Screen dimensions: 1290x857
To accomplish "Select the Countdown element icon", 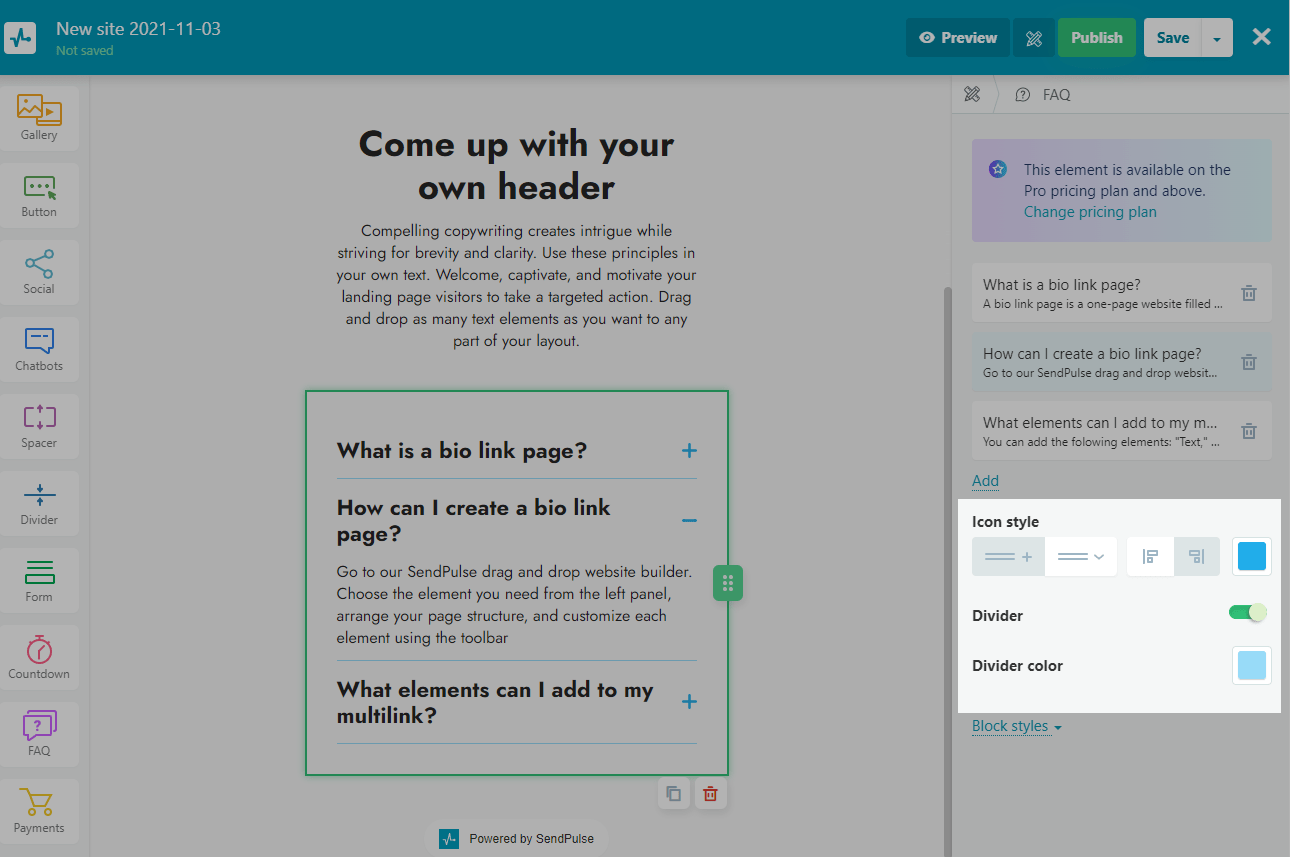I will click(39, 656).
